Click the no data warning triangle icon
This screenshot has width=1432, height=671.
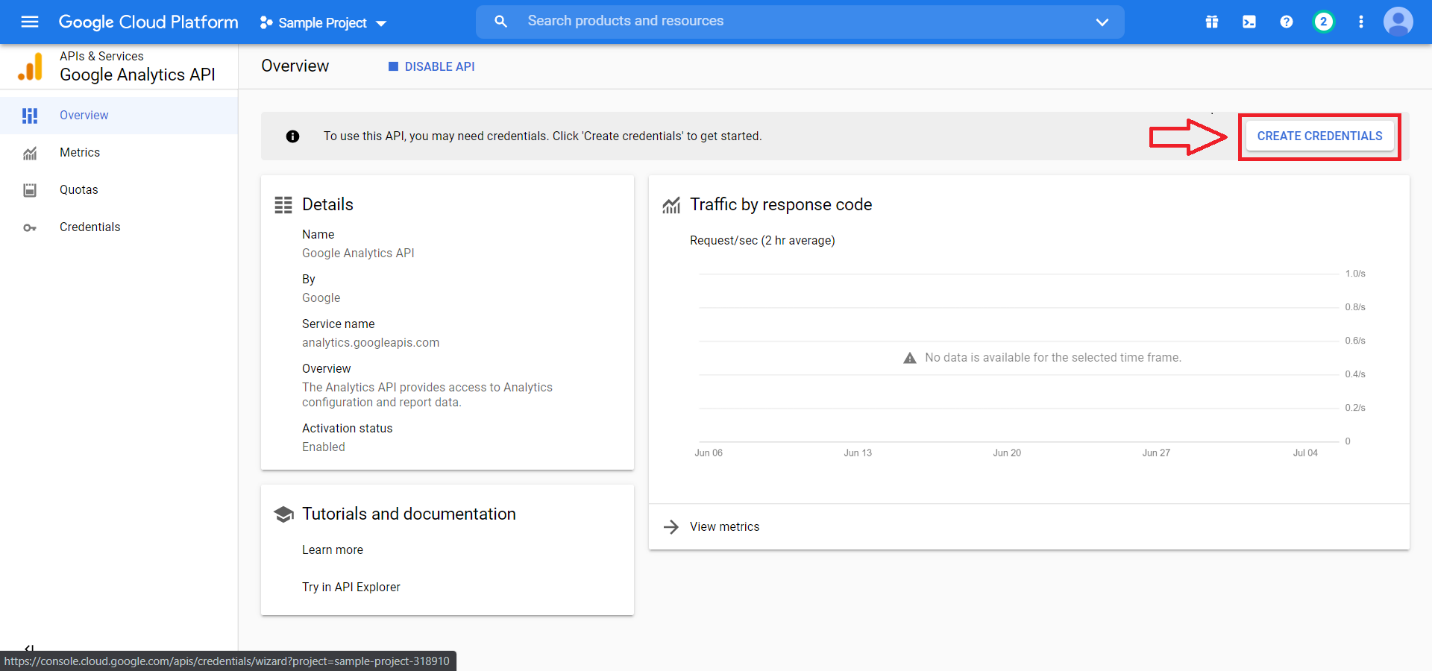(x=910, y=357)
